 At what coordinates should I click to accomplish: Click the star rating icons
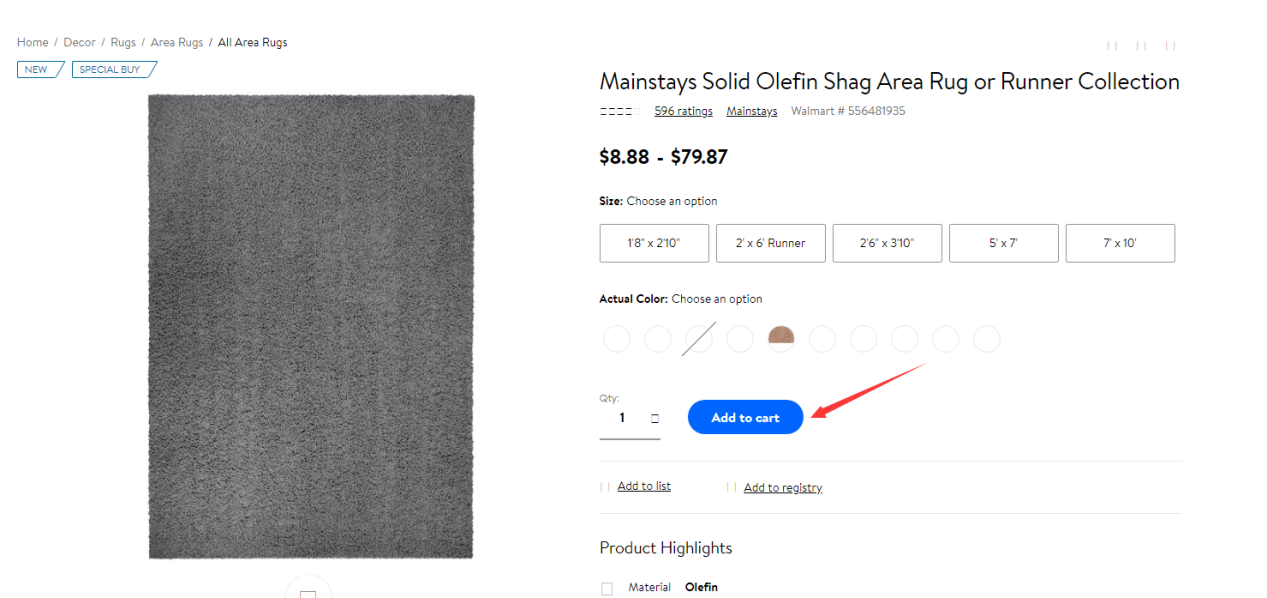click(619, 112)
